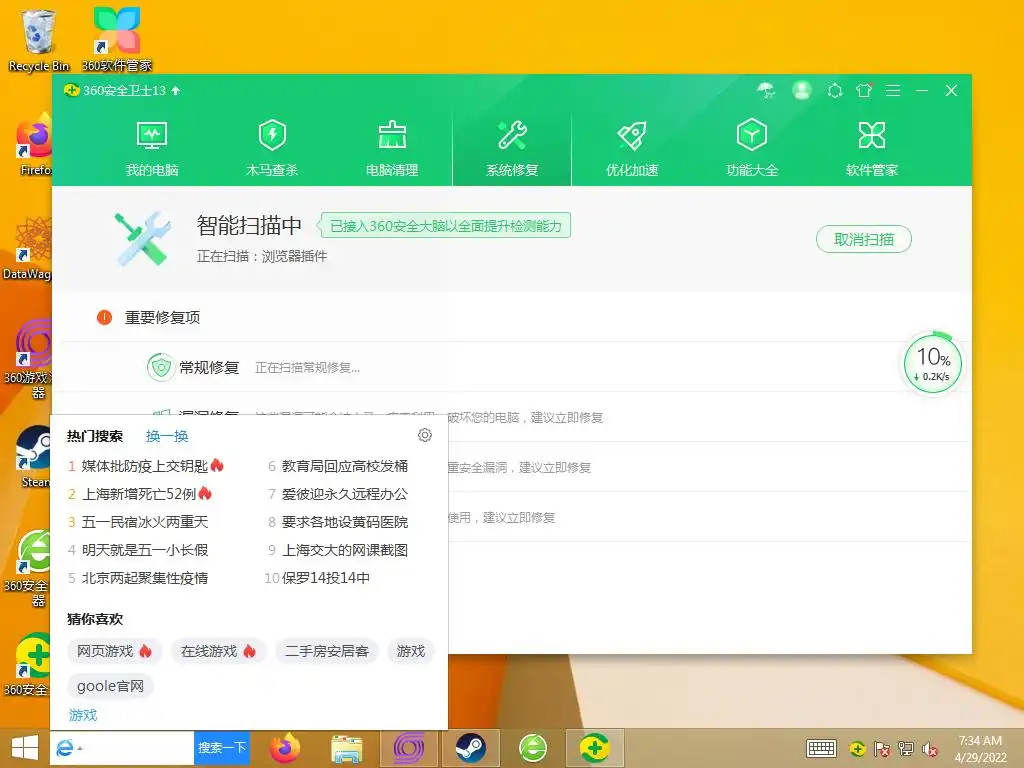
Task: Open hot search 媒体批防疫上交钥匙
Action: pos(146,466)
